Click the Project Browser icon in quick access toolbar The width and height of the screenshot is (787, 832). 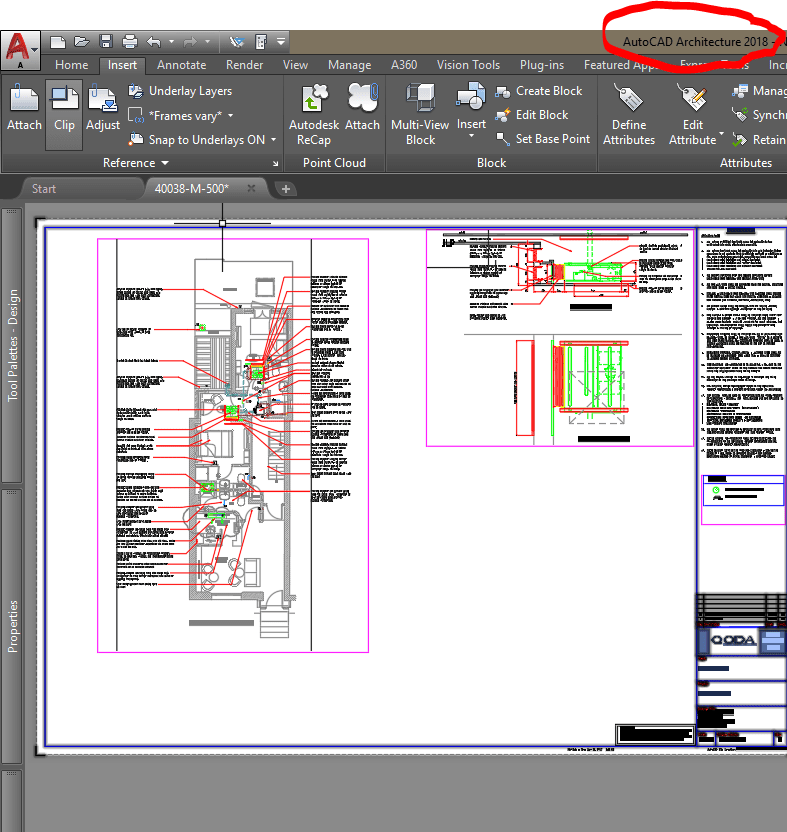[261, 42]
